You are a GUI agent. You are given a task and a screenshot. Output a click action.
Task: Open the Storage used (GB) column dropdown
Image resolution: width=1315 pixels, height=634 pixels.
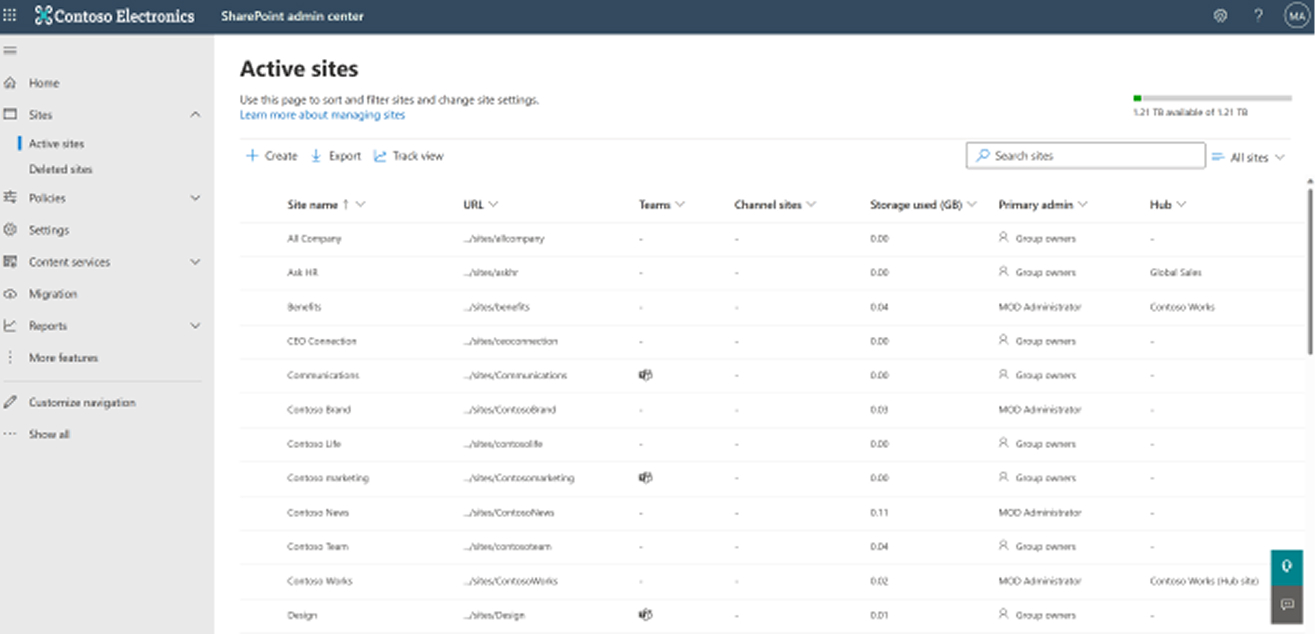click(972, 205)
